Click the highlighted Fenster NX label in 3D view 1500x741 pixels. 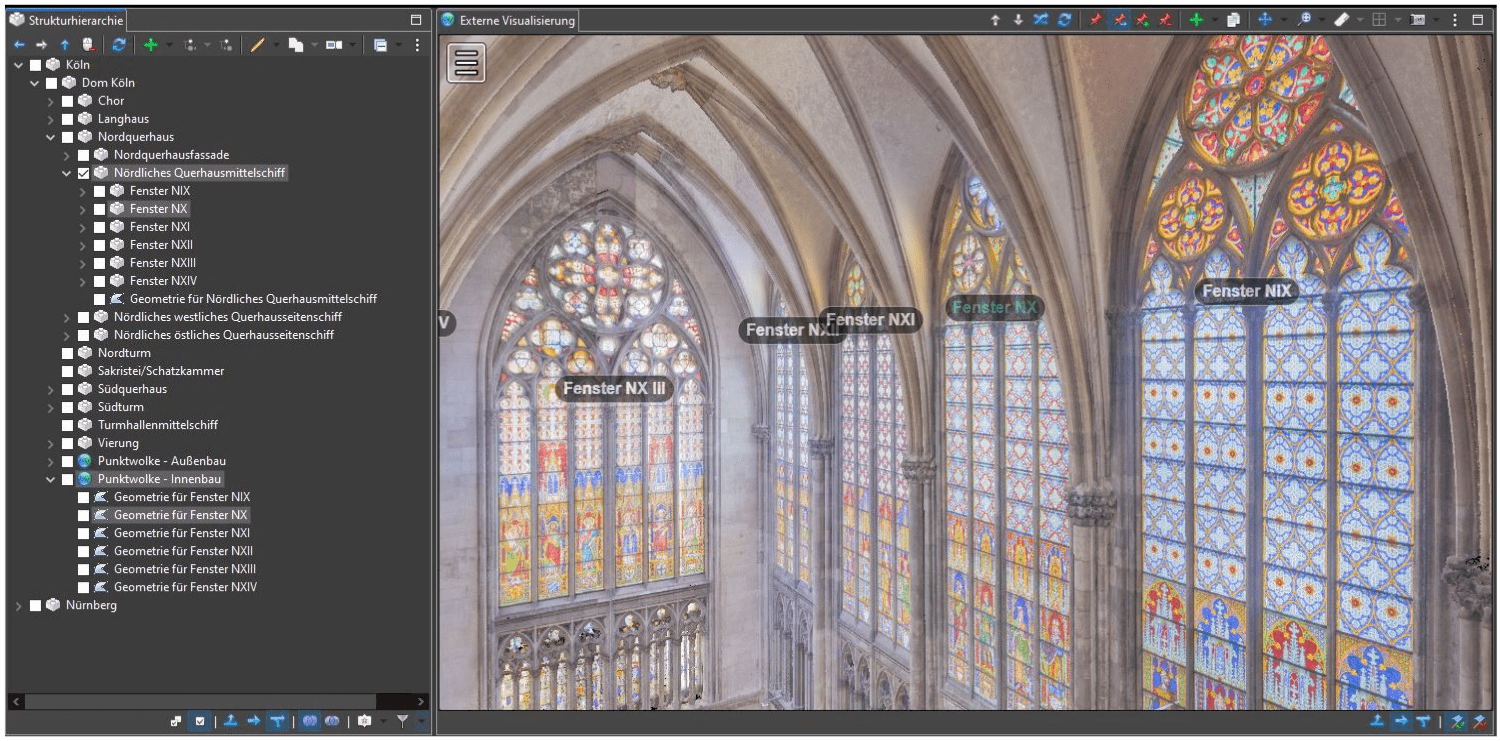point(995,307)
